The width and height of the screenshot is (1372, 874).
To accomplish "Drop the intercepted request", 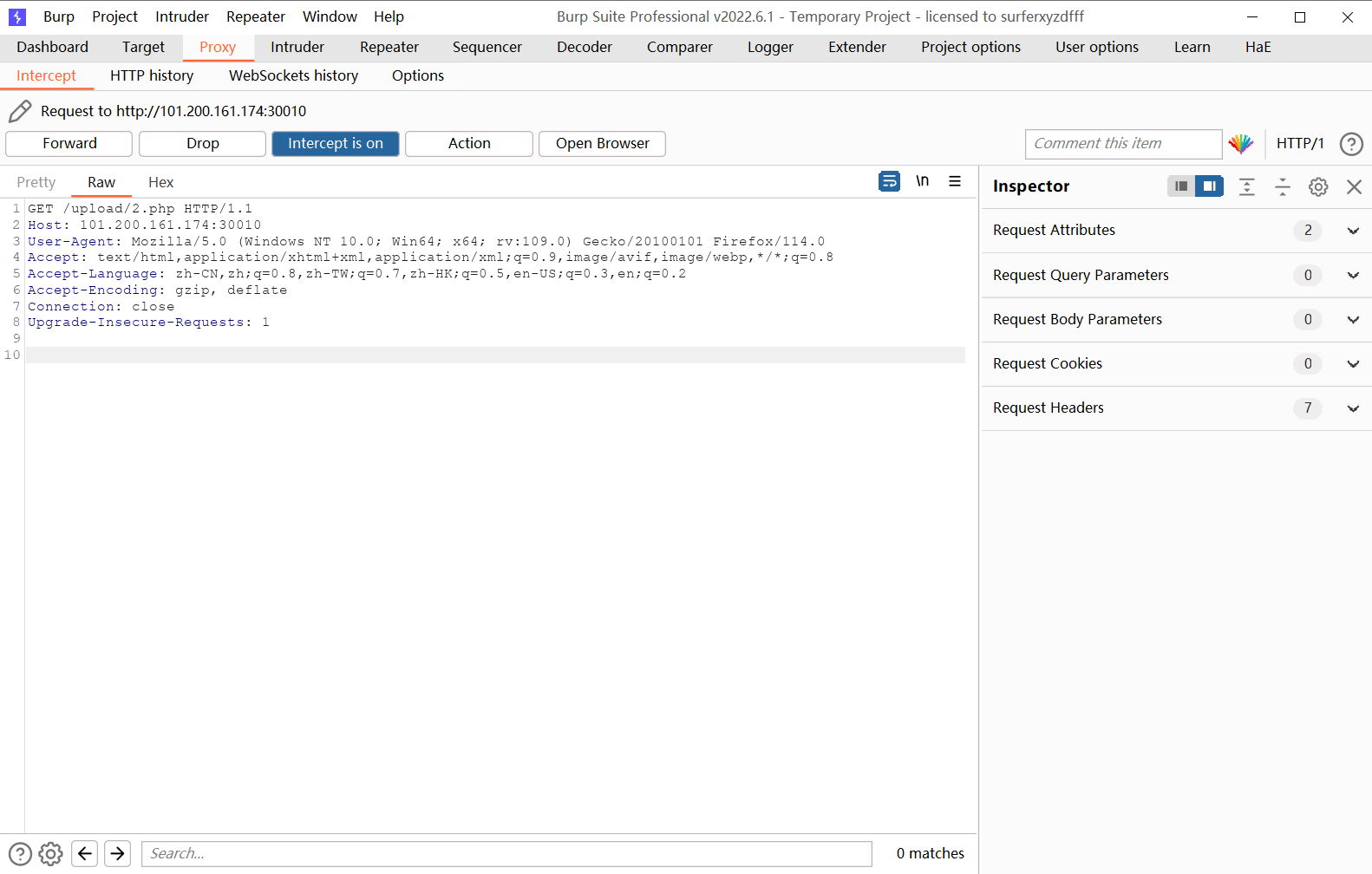I will click(202, 144).
